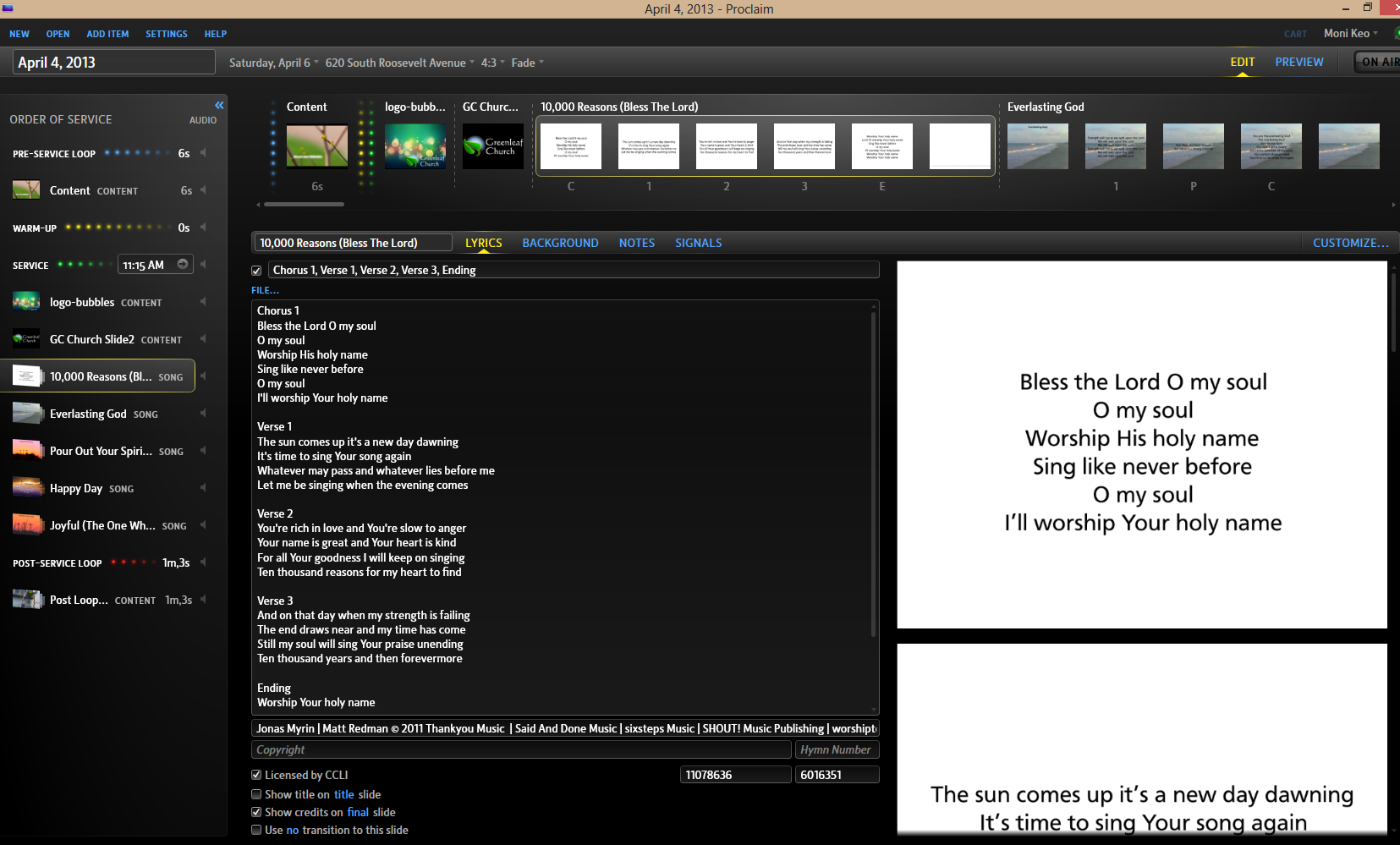This screenshot has height=845, width=1400.
Task: Toggle audio icon for GC Church Slide2
Action: tap(203, 339)
